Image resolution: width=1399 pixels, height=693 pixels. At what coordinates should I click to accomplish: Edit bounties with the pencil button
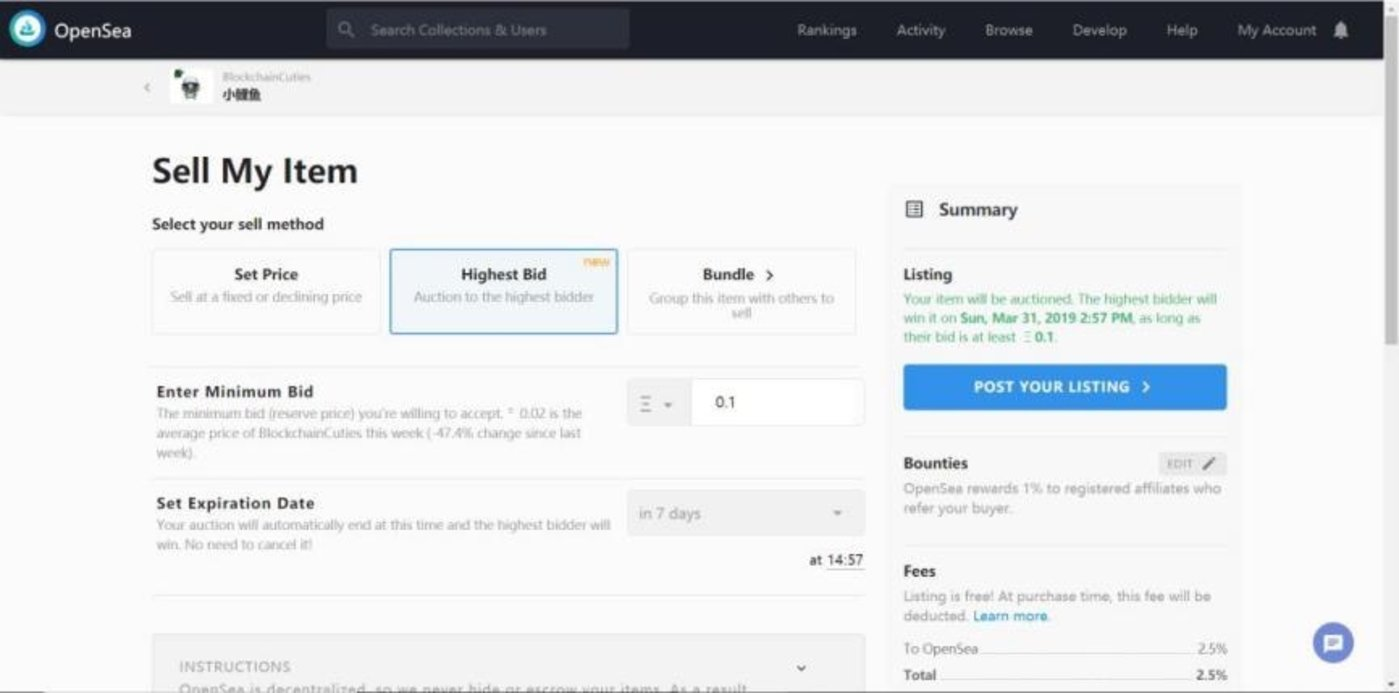pyautogui.click(x=1192, y=464)
